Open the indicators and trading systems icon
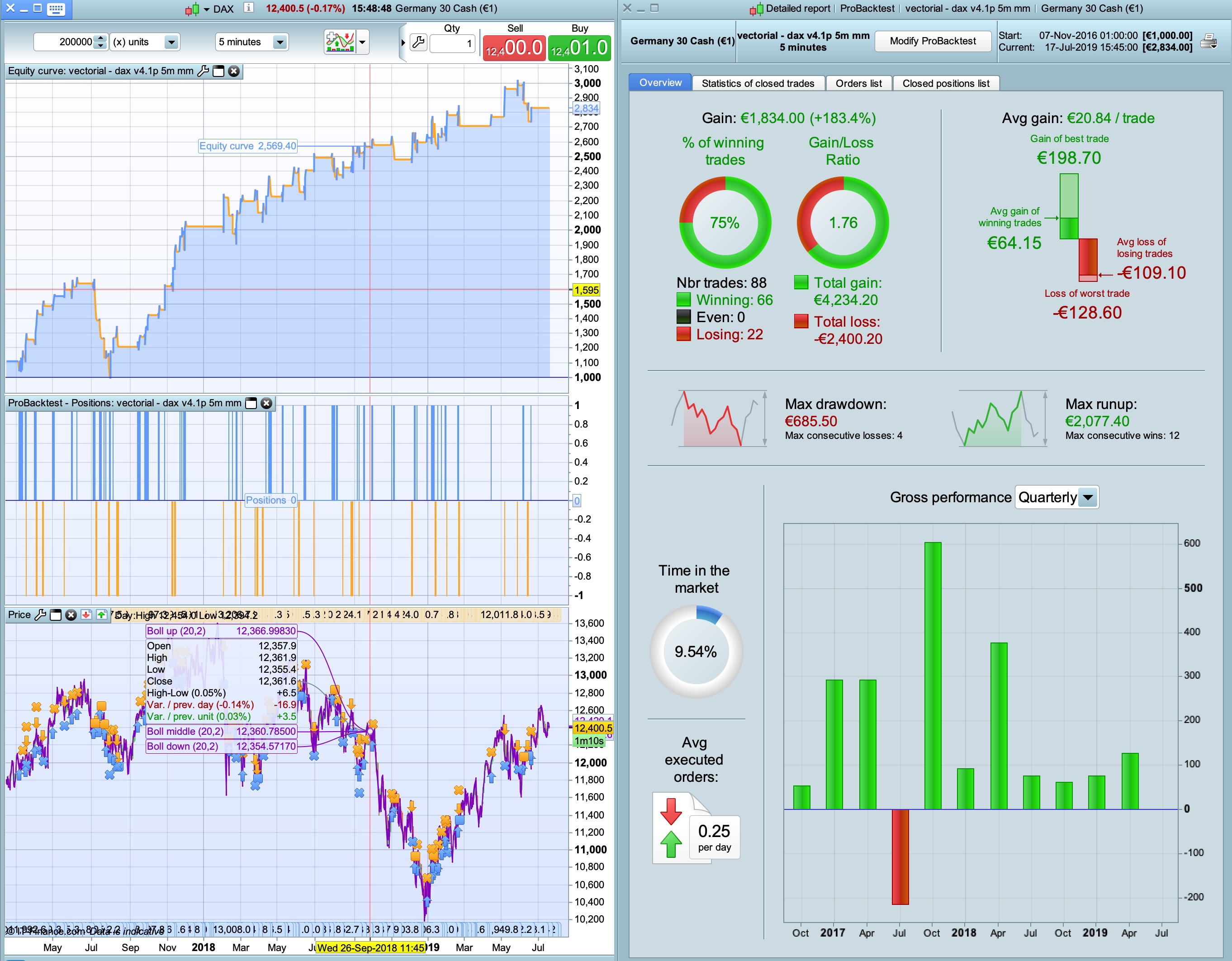 [x=340, y=42]
